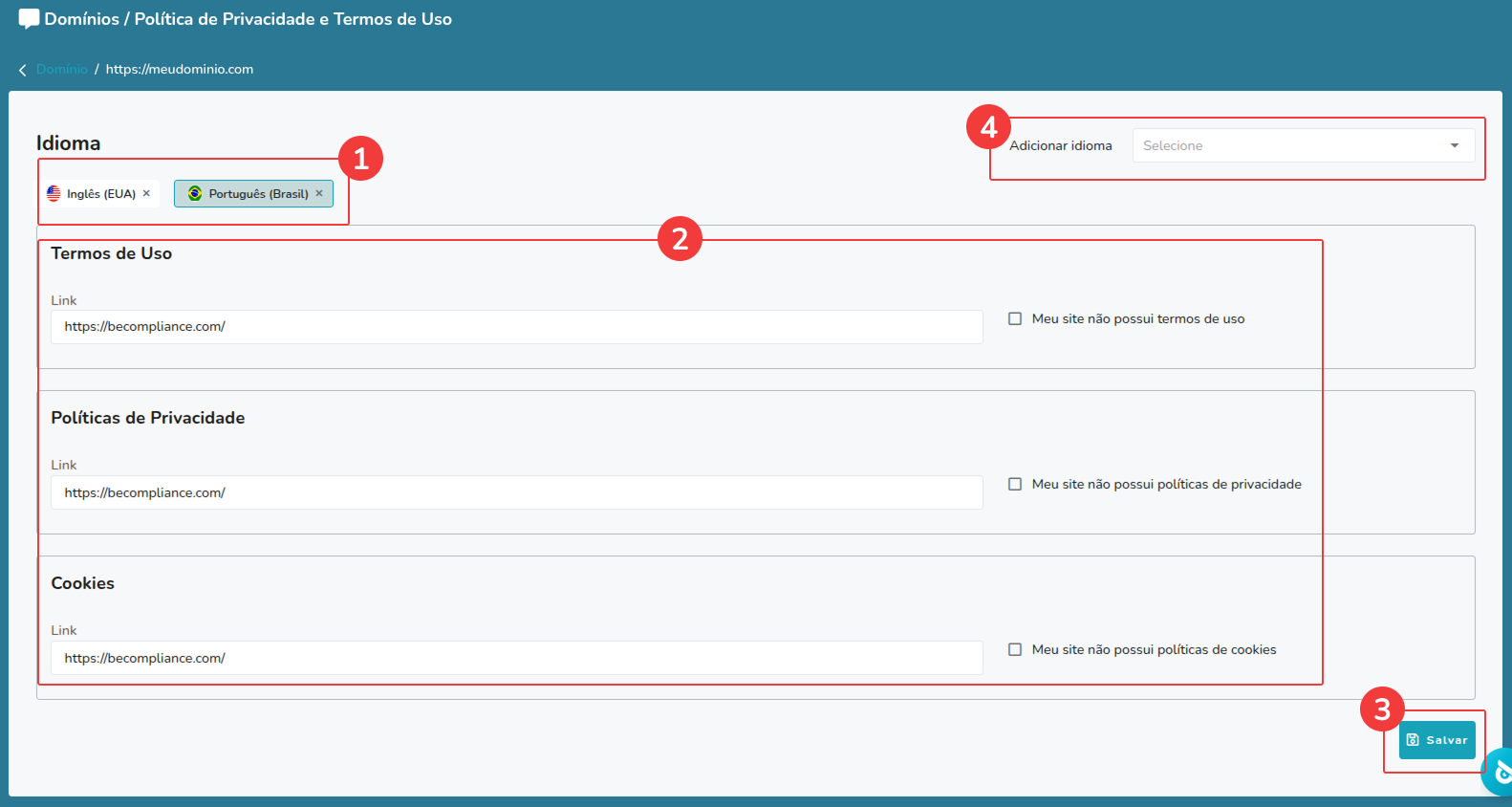Click the Políticas de Privacidade link field
This screenshot has height=807, width=1512.
tap(516, 493)
